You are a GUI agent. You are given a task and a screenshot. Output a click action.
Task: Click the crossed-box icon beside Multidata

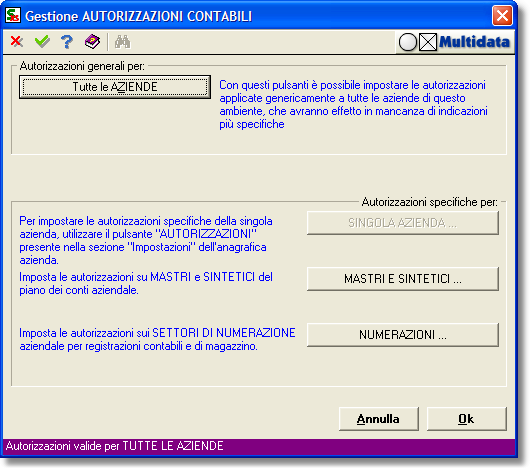(x=428, y=42)
